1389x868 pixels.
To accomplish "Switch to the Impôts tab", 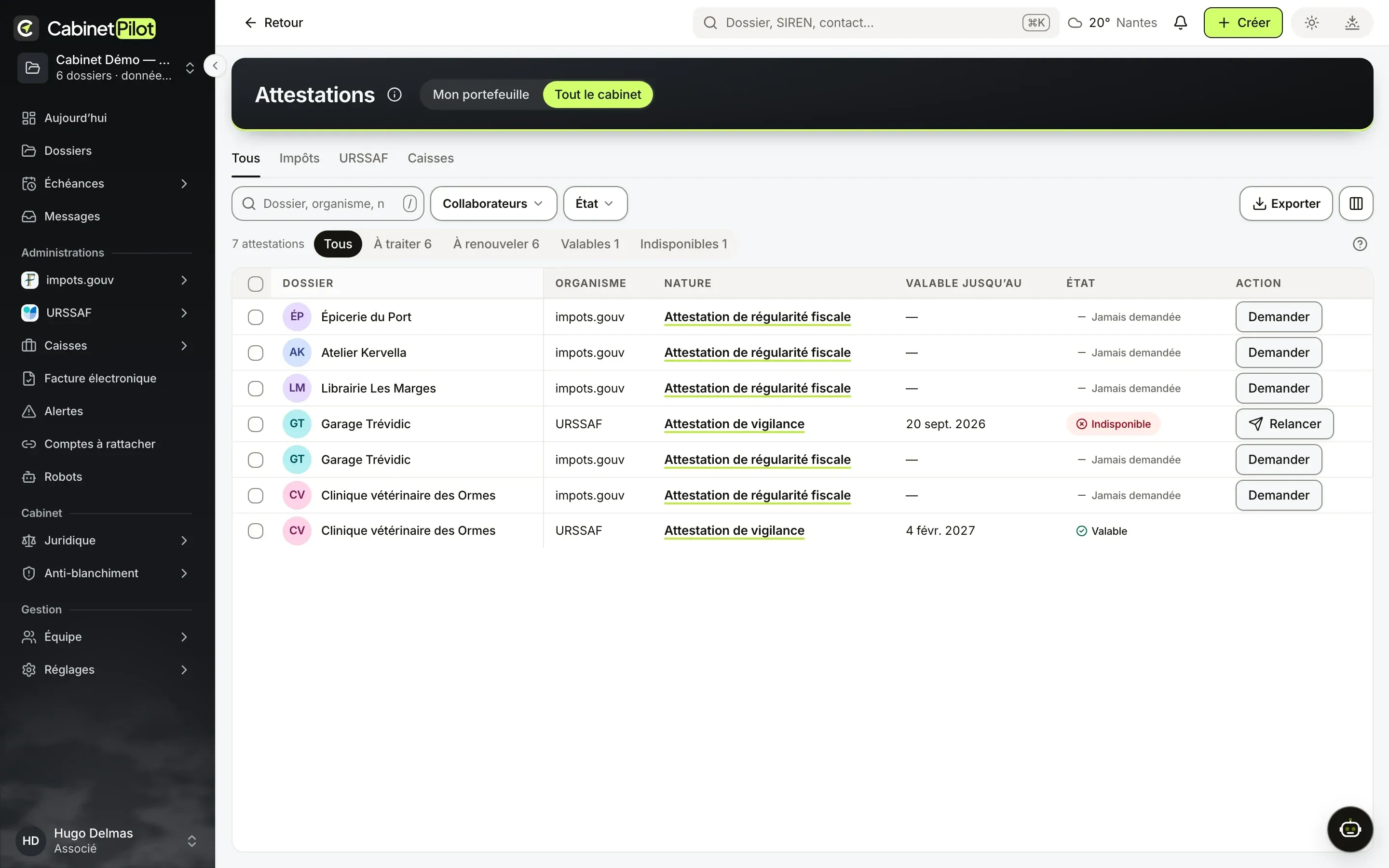I will 299,158.
